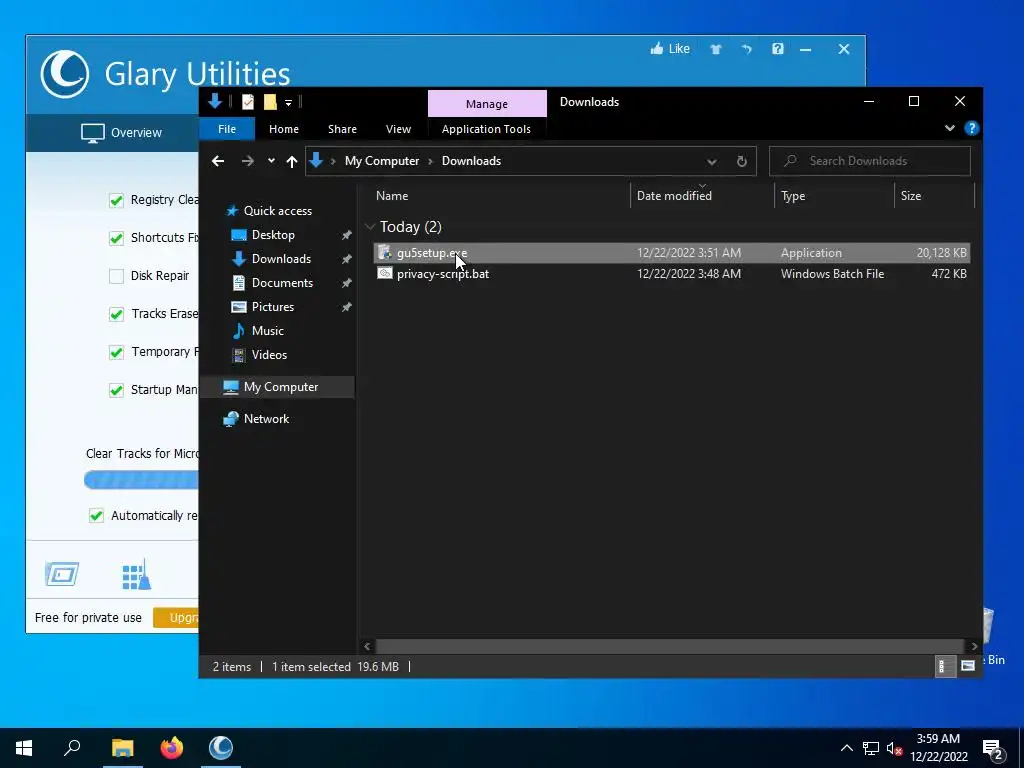
Task: Open the File menu in Explorer
Action: point(227,129)
